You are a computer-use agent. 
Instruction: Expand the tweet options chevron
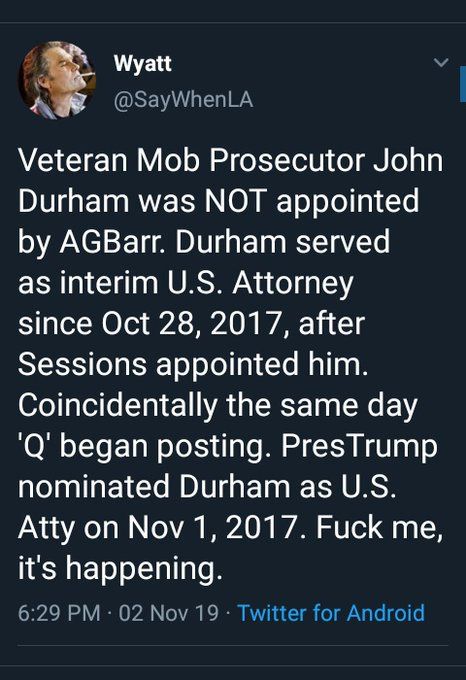coord(441,63)
